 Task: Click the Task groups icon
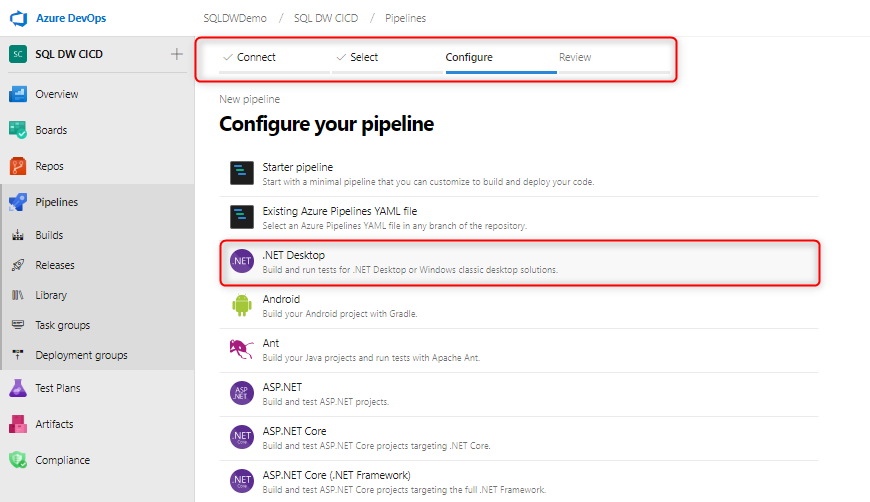tap(18, 324)
